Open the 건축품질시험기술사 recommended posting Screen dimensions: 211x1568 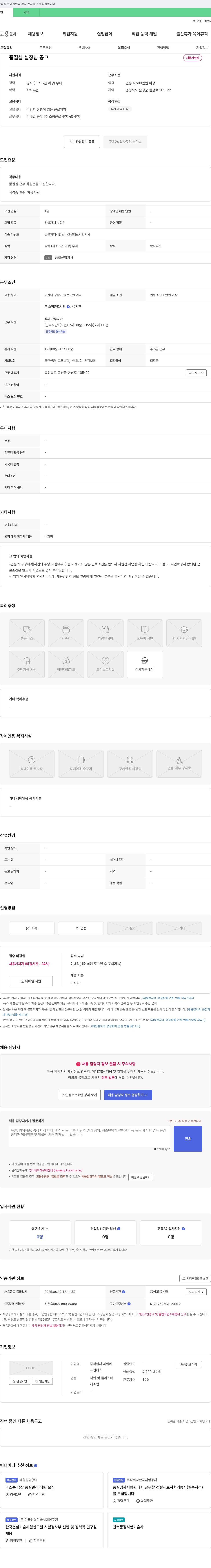128,1527
